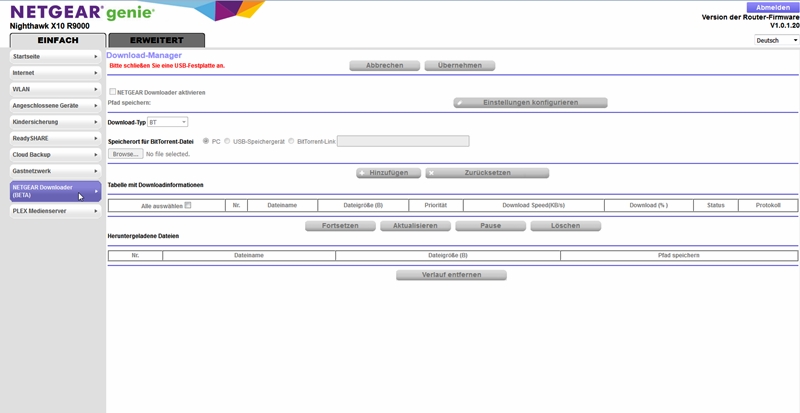Click the BitTorrent-Link text field
The height and width of the screenshot is (413, 800).
click(403, 141)
